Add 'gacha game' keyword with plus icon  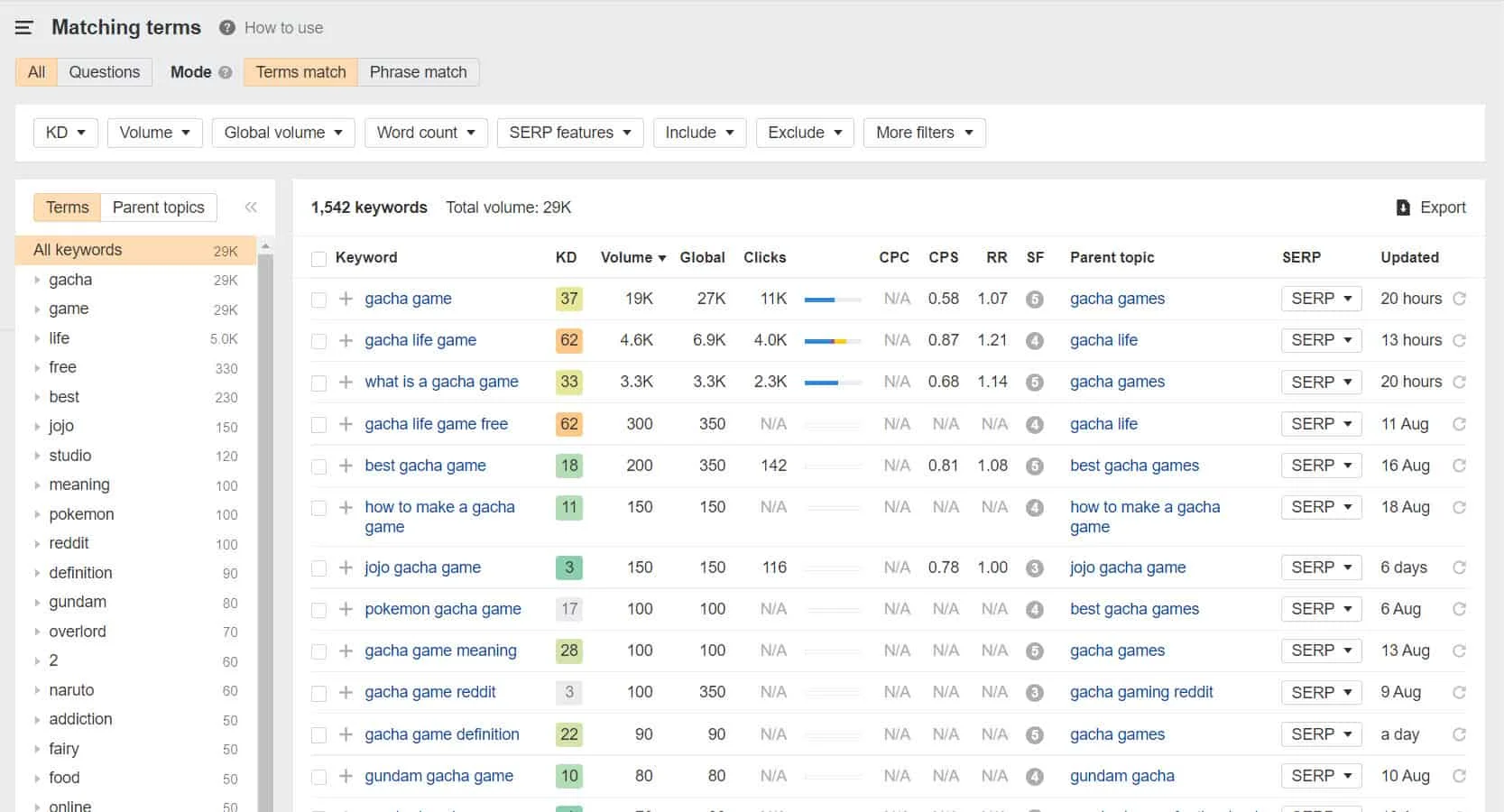(346, 299)
